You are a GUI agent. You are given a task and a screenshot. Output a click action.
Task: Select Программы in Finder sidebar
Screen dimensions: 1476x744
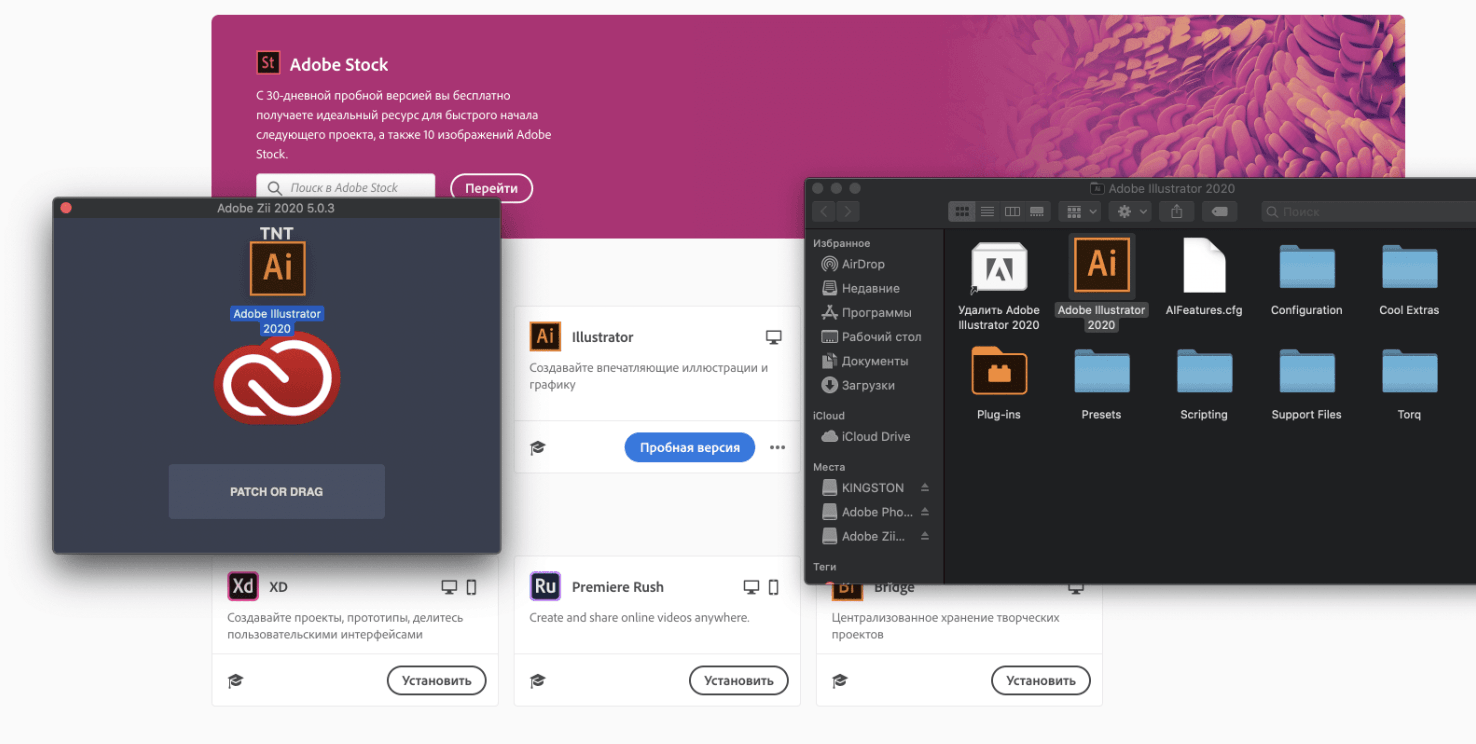click(875, 312)
